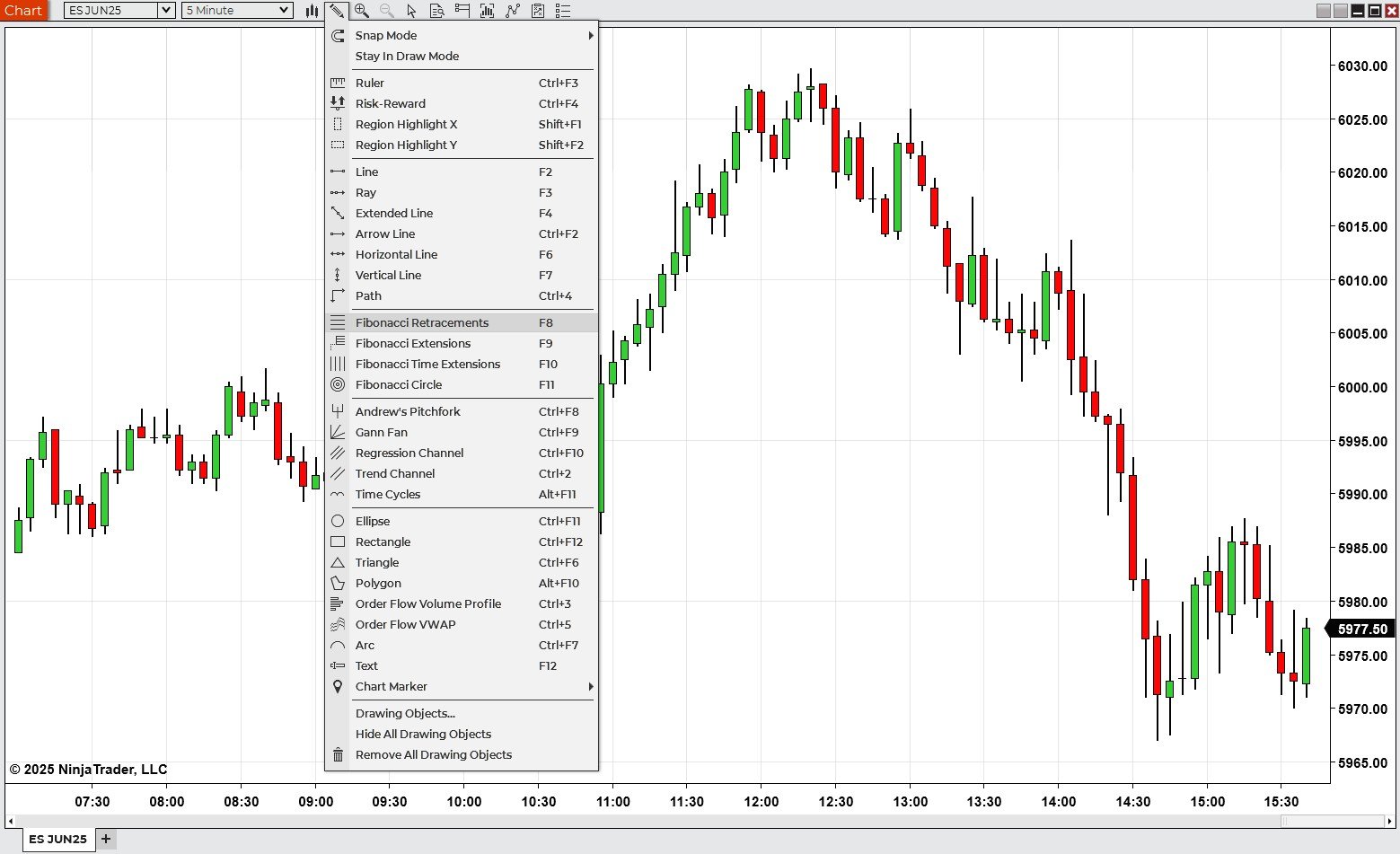Expand the Chart Marker submenu
Screen dimensions: 1400x854
click(462, 686)
